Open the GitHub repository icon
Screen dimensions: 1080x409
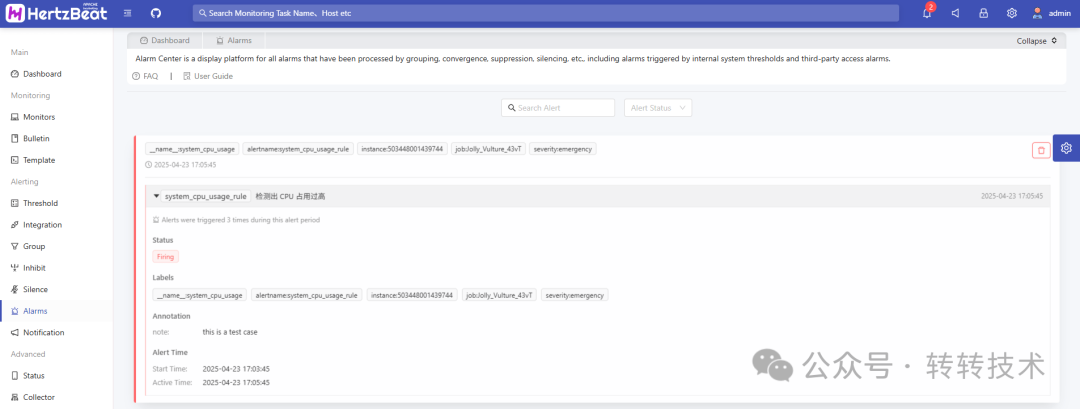coord(156,13)
